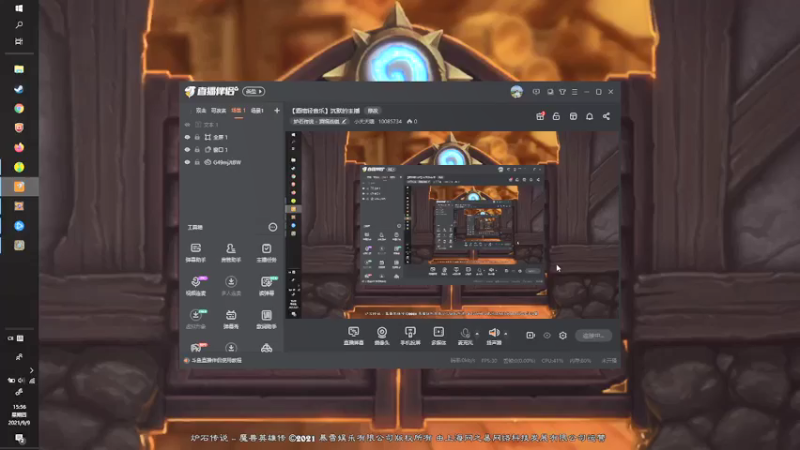Add a screen capture source from bottom bar
Screen dimensions: 800x450
coord(354,336)
